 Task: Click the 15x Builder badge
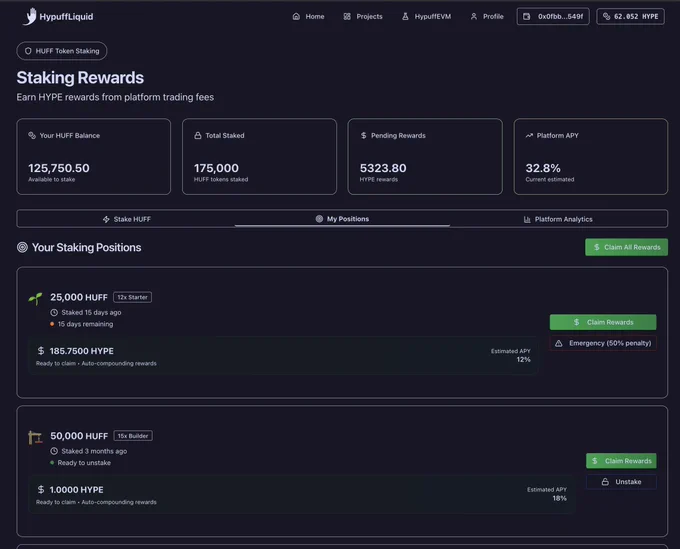point(133,436)
